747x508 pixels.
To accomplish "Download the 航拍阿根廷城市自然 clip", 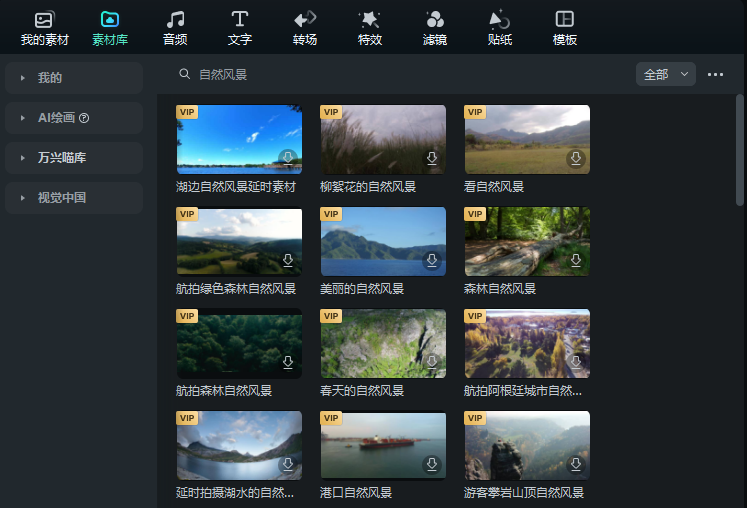I will point(575,362).
